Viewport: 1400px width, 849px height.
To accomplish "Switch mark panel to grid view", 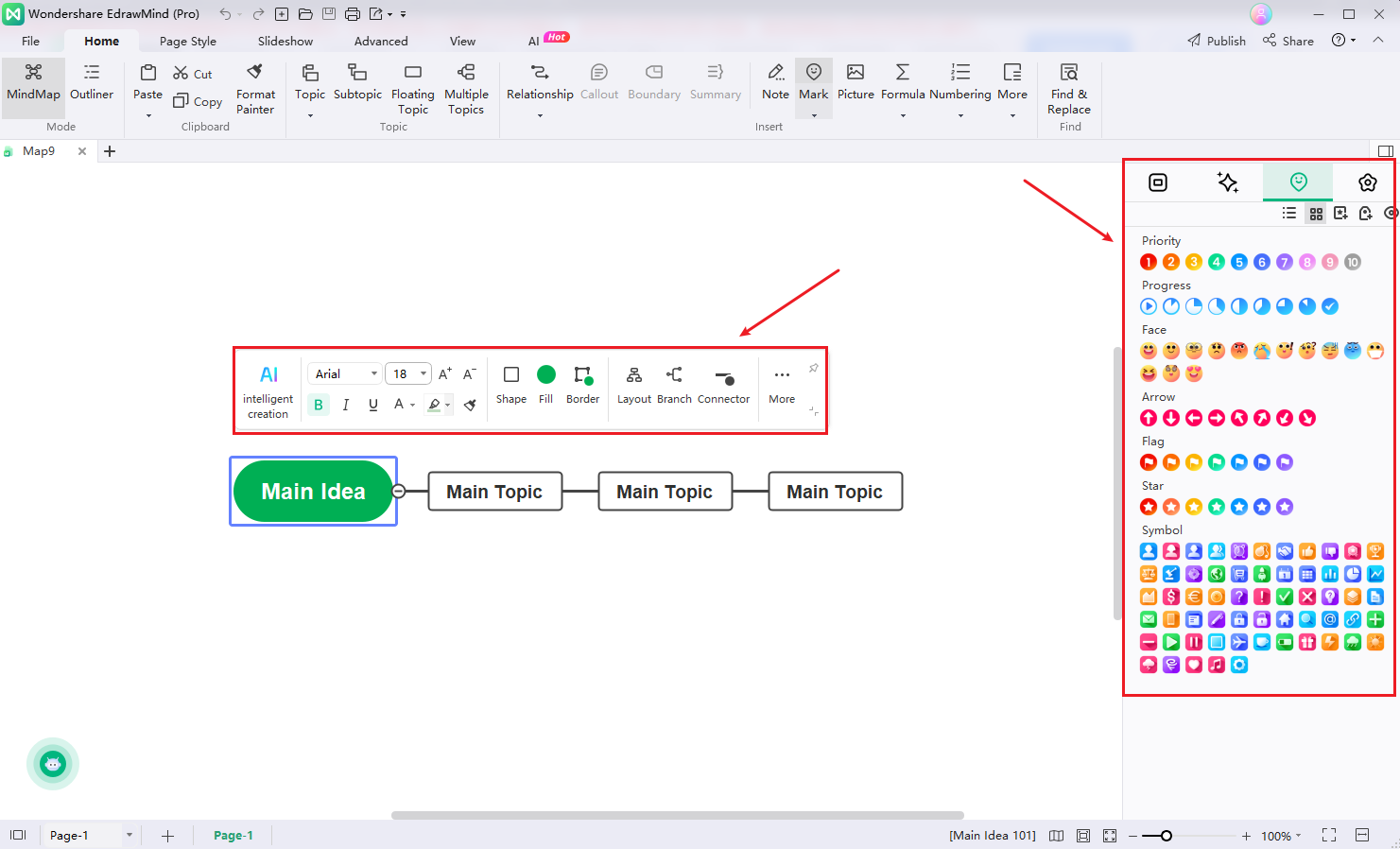I will tap(1316, 214).
